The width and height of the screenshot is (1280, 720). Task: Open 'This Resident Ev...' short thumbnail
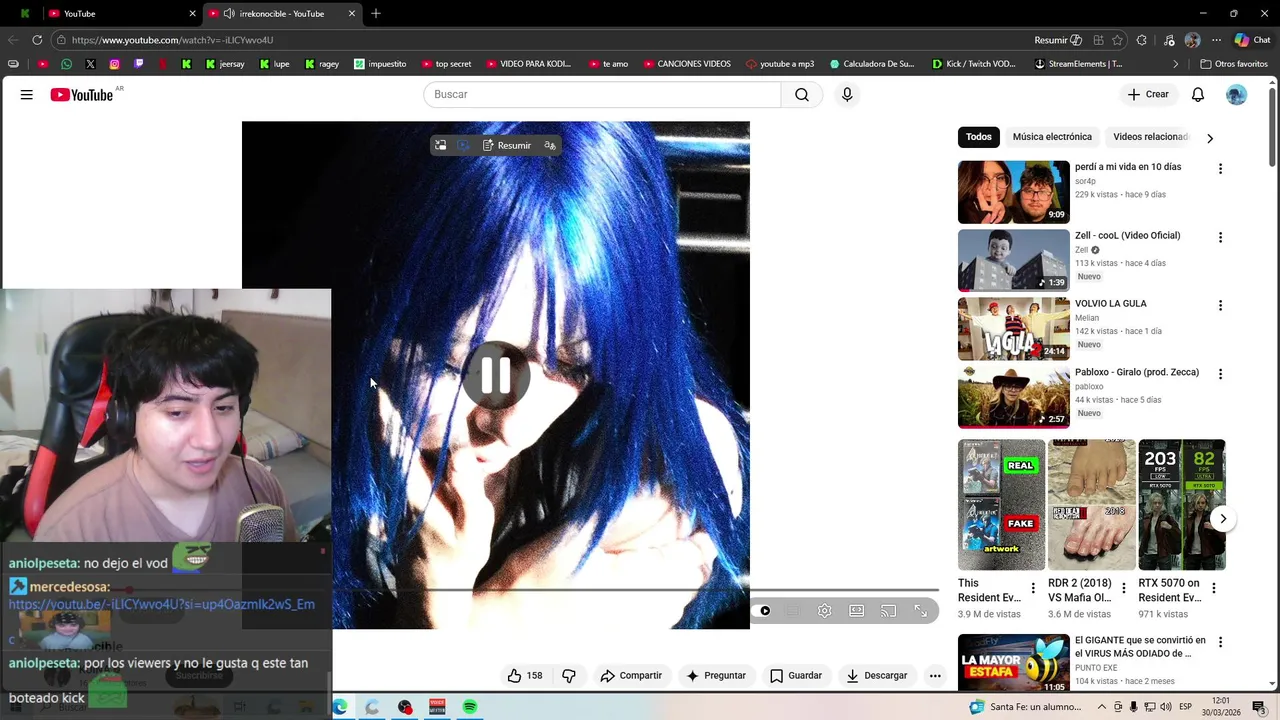pyautogui.click(x=1001, y=505)
